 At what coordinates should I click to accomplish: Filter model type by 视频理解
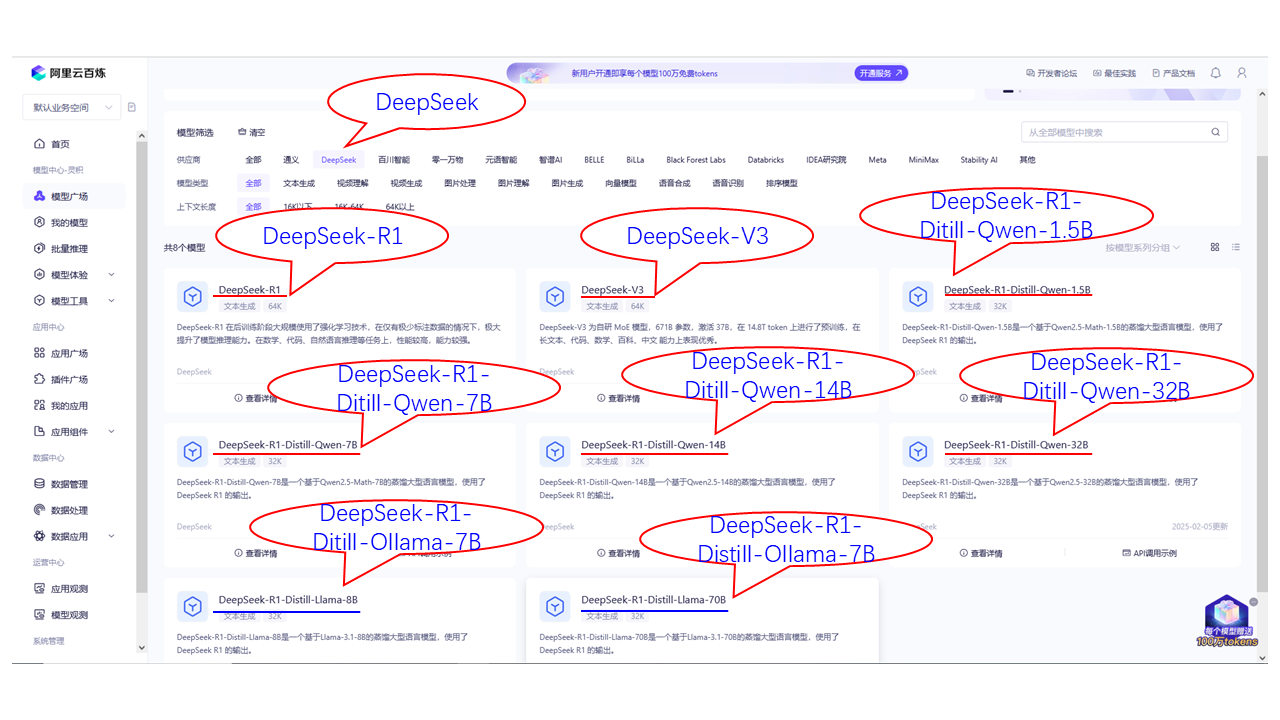tap(353, 184)
